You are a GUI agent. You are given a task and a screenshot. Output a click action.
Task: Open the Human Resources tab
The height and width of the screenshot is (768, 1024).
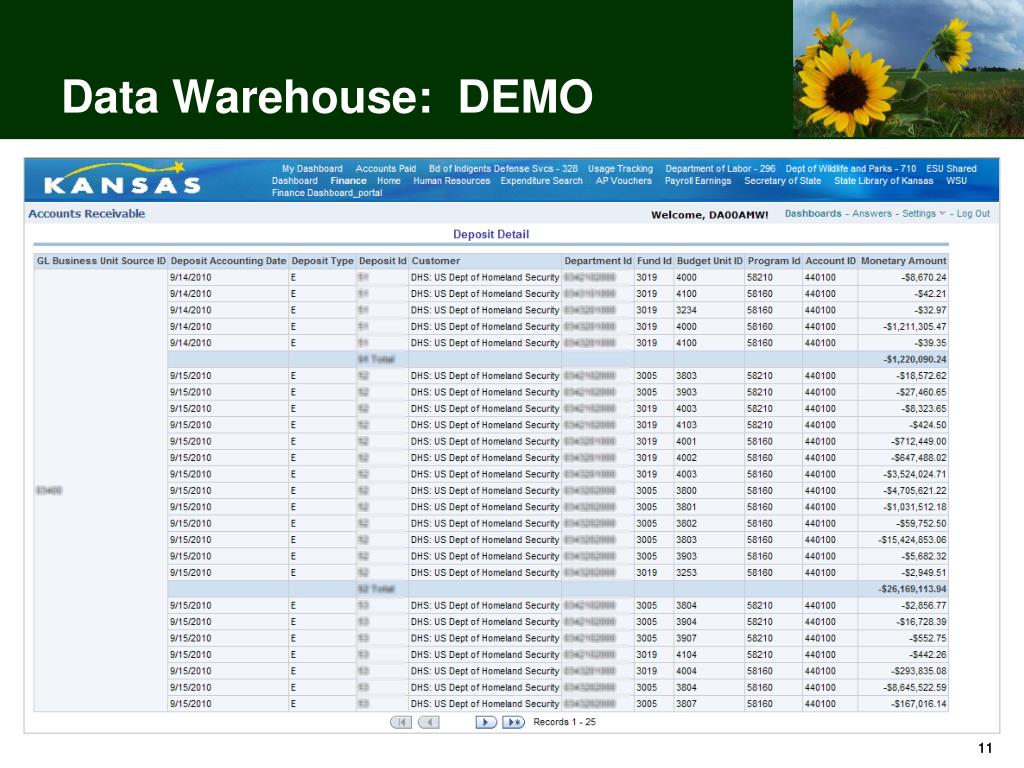[x=451, y=181]
